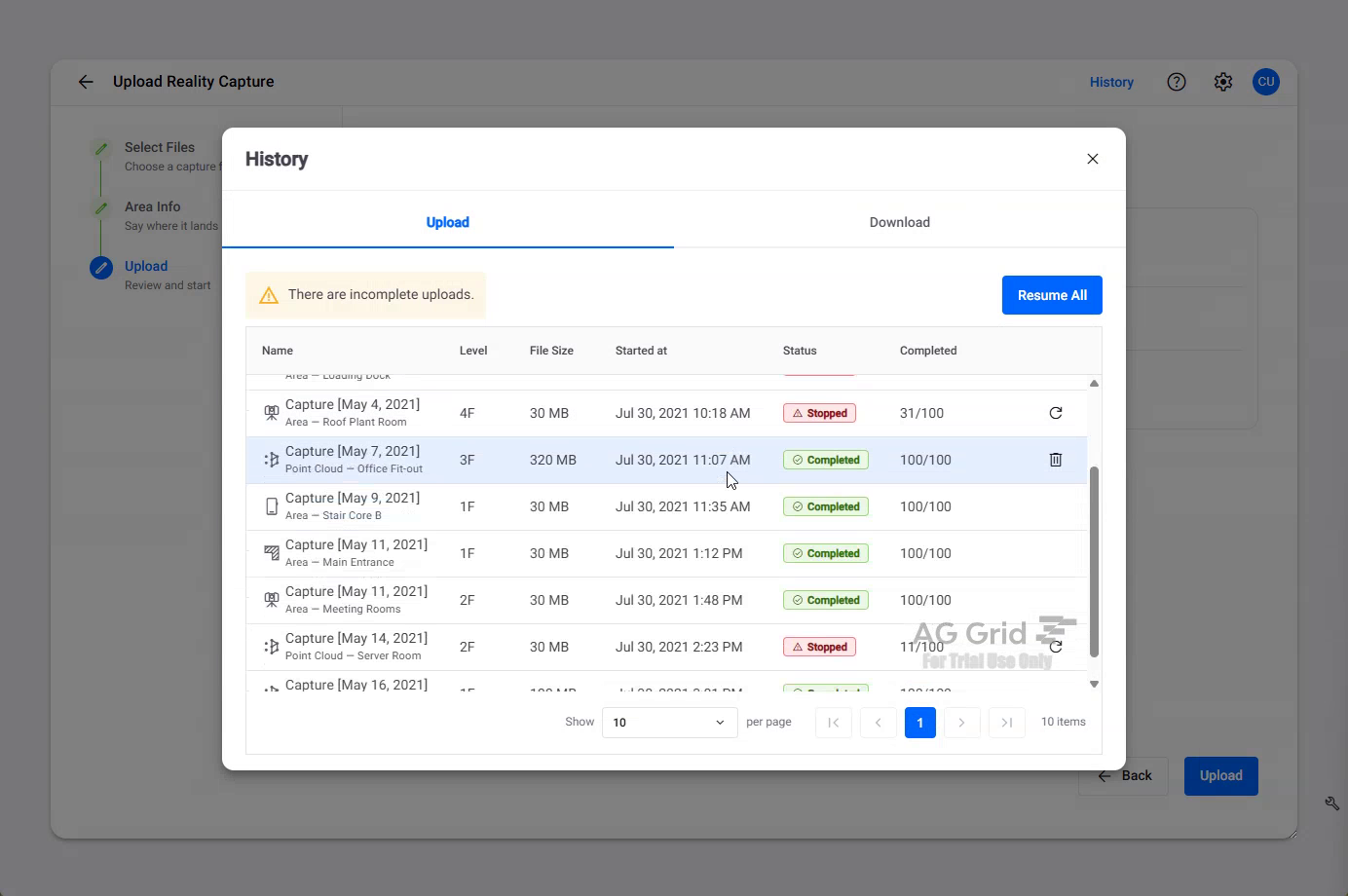Go to the next page
The width and height of the screenshot is (1348, 896).
tap(961, 723)
